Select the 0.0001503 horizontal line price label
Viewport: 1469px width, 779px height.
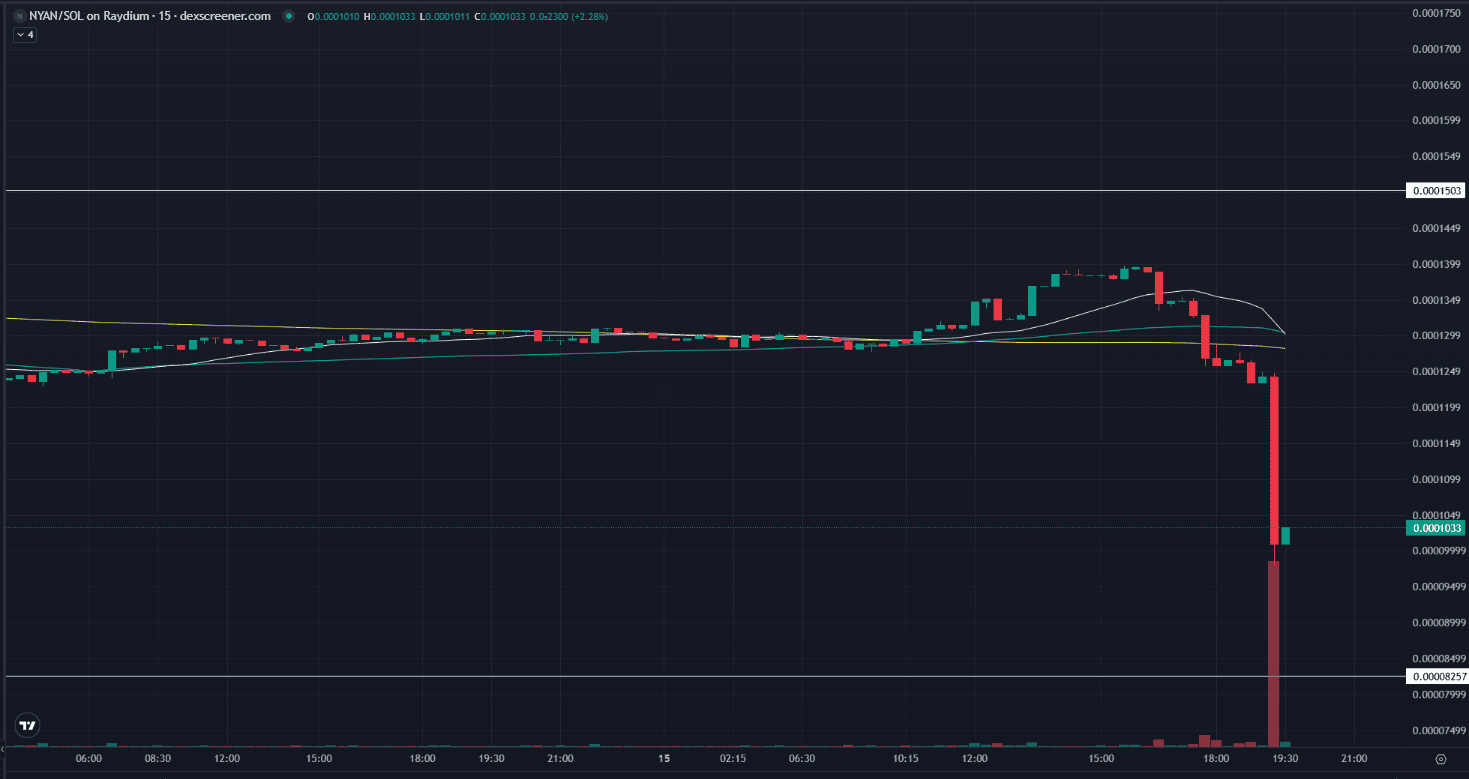click(1436, 190)
